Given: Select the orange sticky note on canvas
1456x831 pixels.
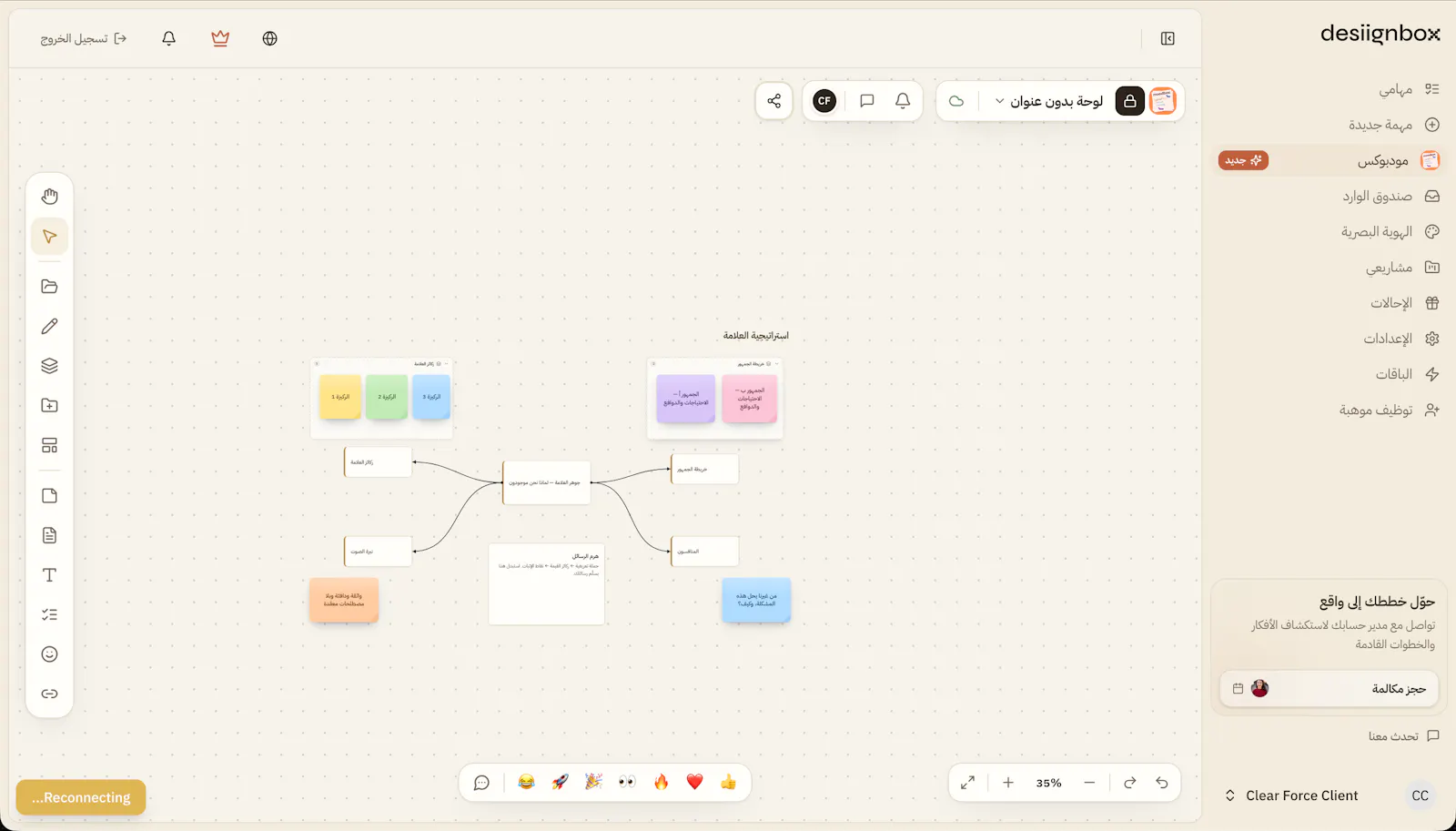Looking at the screenshot, I should [x=344, y=600].
